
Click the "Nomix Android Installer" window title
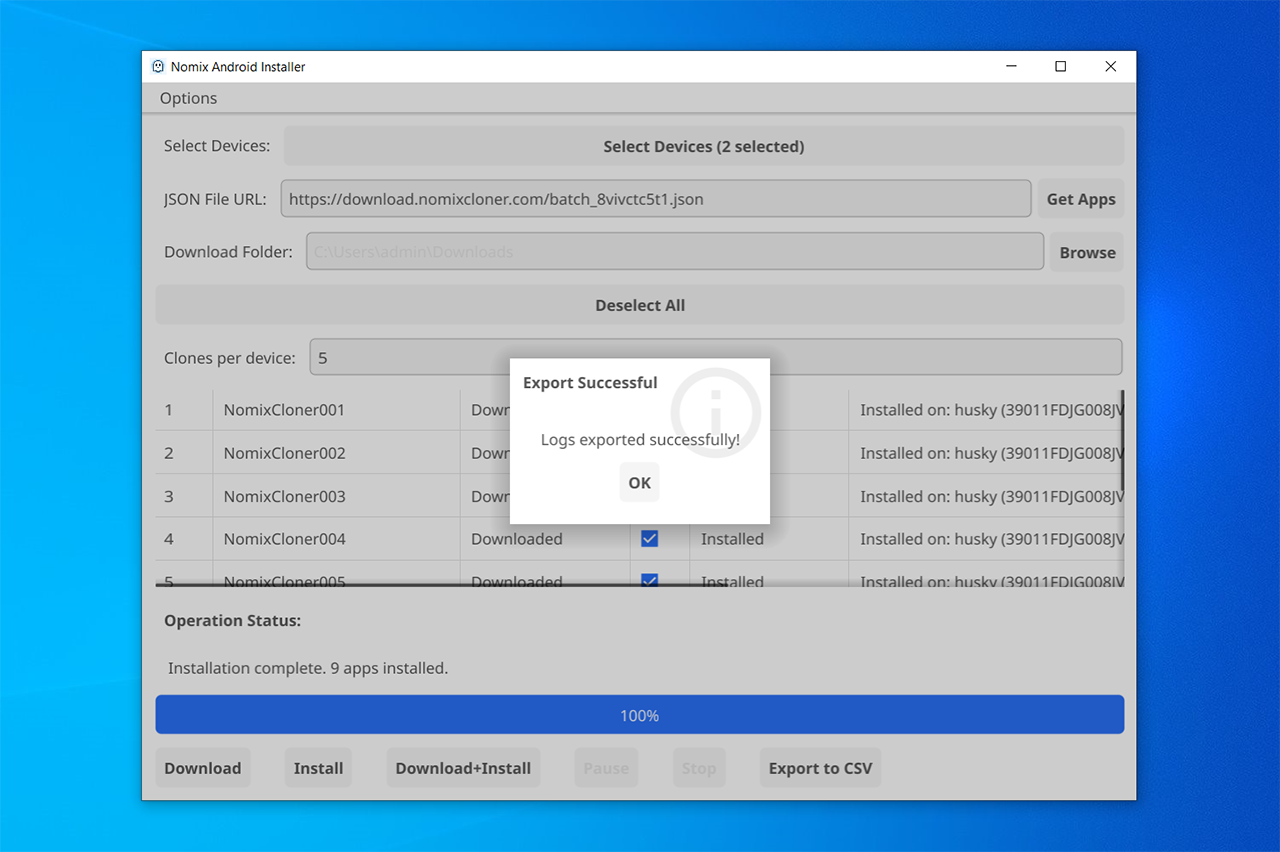[x=238, y=67]
